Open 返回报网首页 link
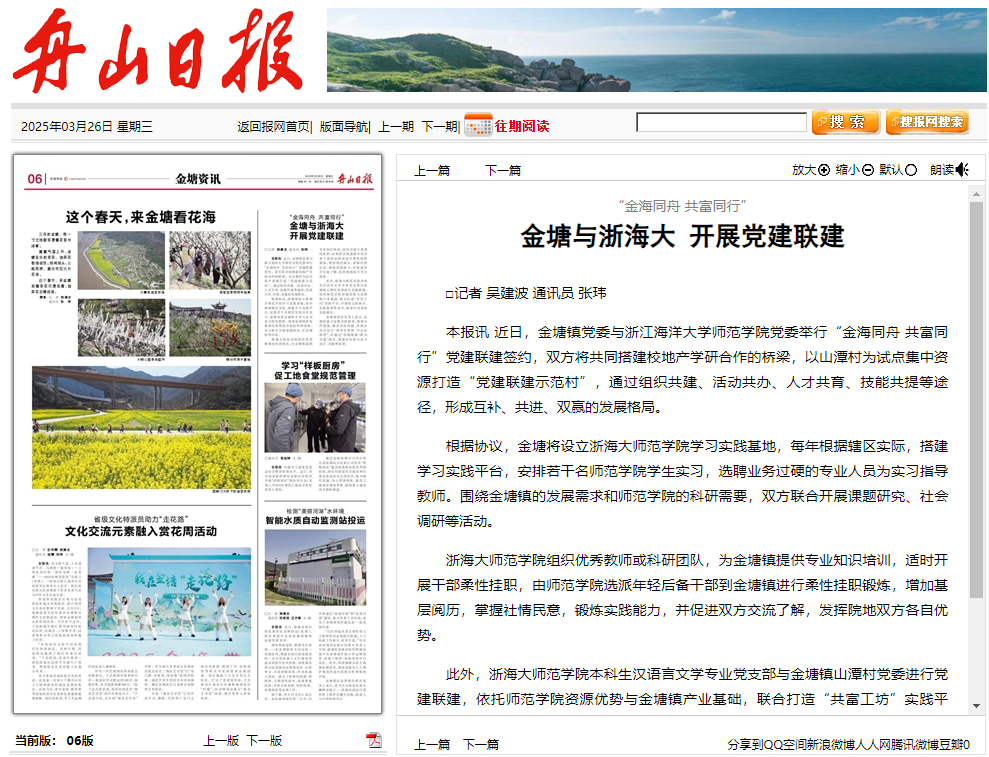Screen dimensions: 989x757 273,126
